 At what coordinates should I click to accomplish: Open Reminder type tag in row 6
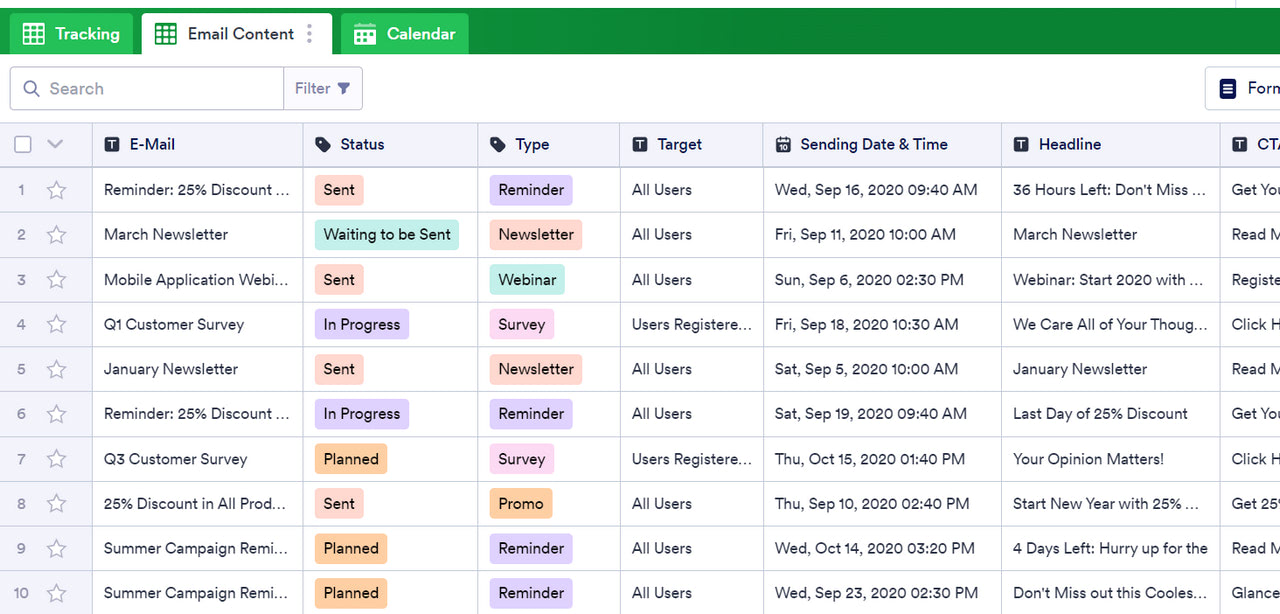pyautogui.click(x=531, y=414)
